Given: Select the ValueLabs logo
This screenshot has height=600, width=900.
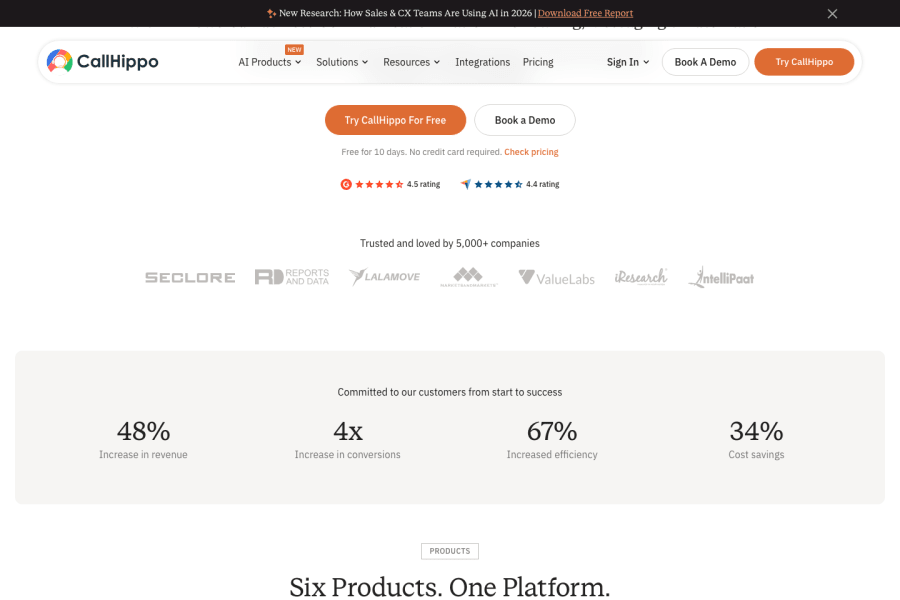Looking at the screenshot, I should 556,277.
